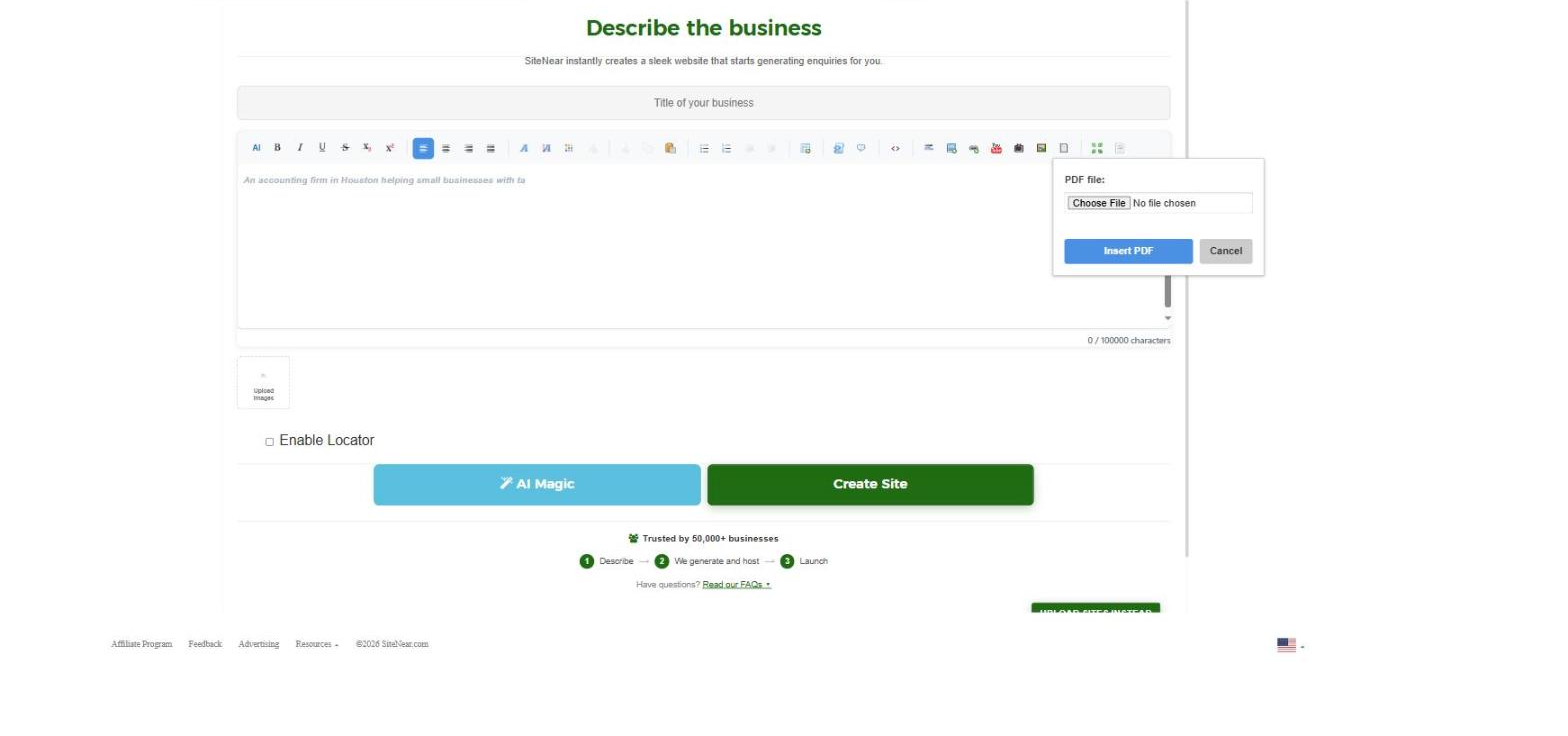
Task: Toggle bold formatting in the editor
Action: (x=278, y=148)
